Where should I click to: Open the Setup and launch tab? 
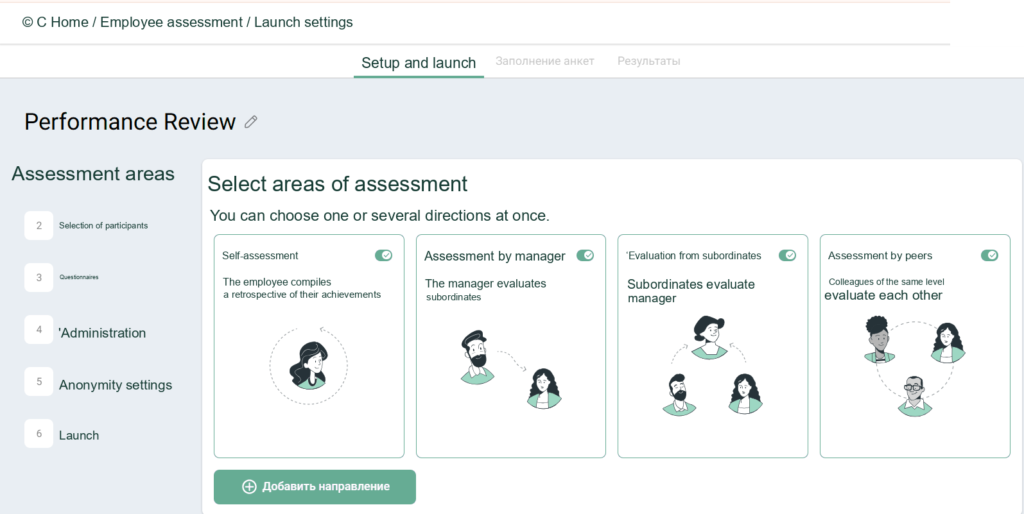point(419,63)
